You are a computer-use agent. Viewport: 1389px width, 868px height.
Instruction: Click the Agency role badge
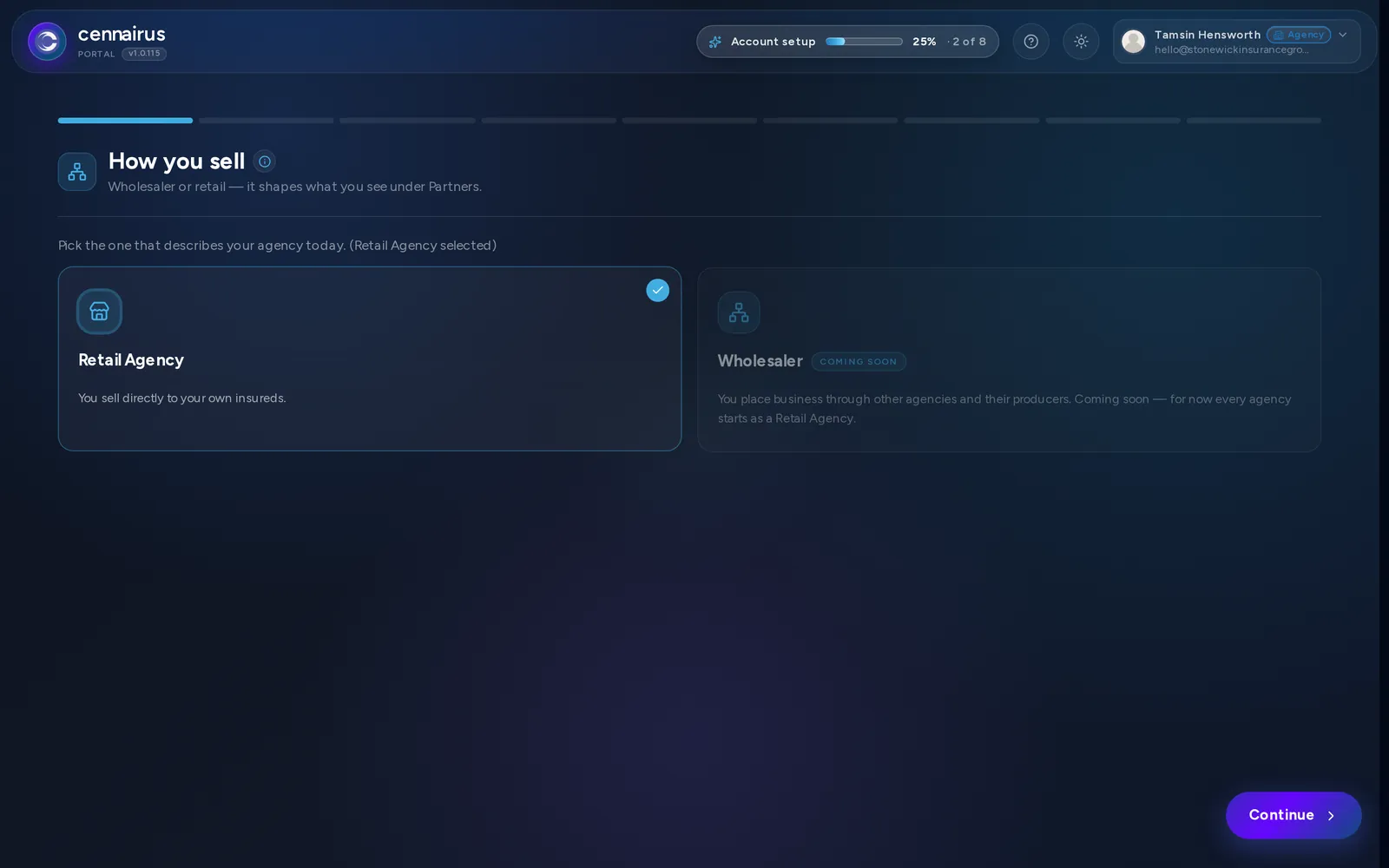1299,35
